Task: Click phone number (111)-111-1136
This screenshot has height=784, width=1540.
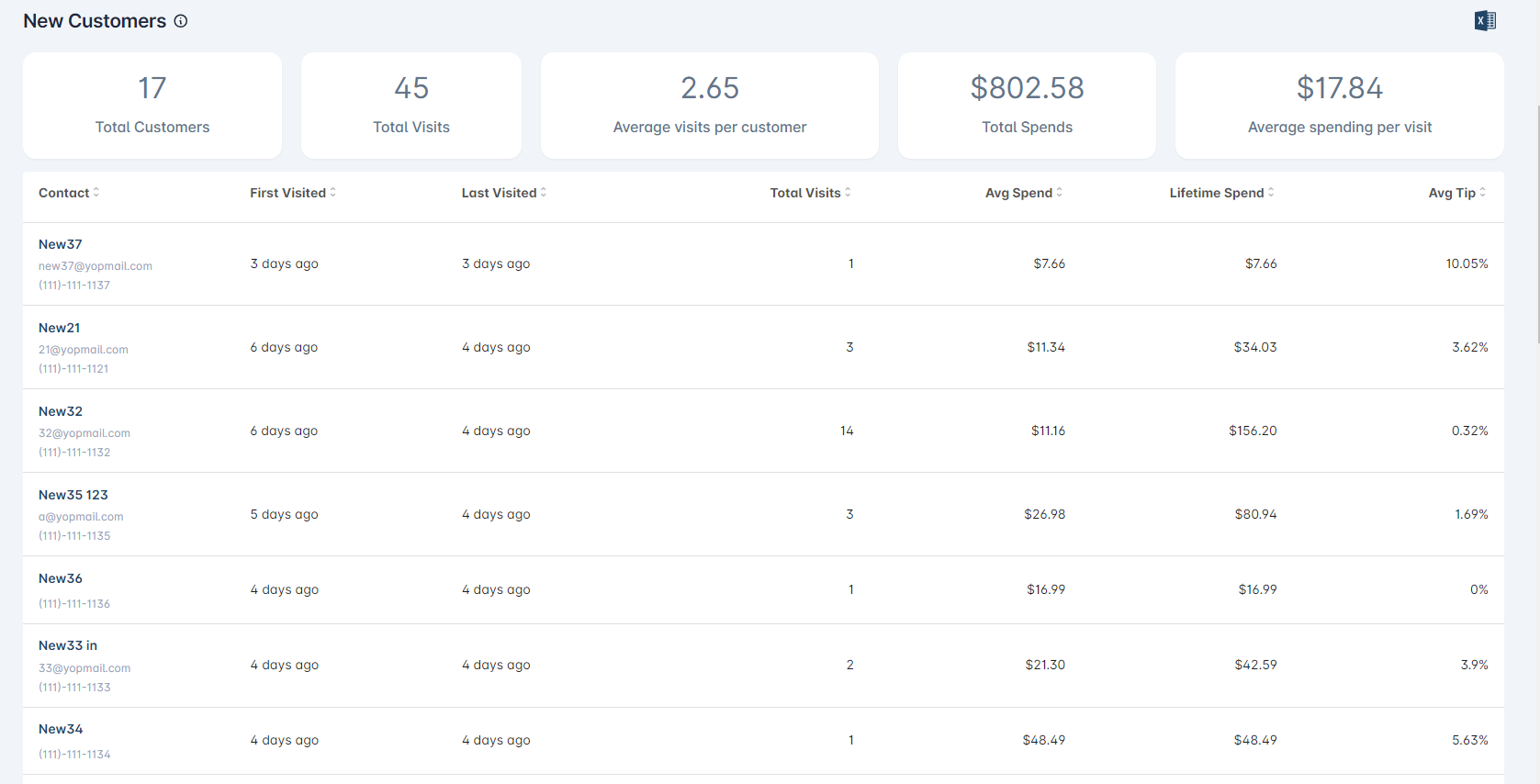Action: tap(74, 604)
